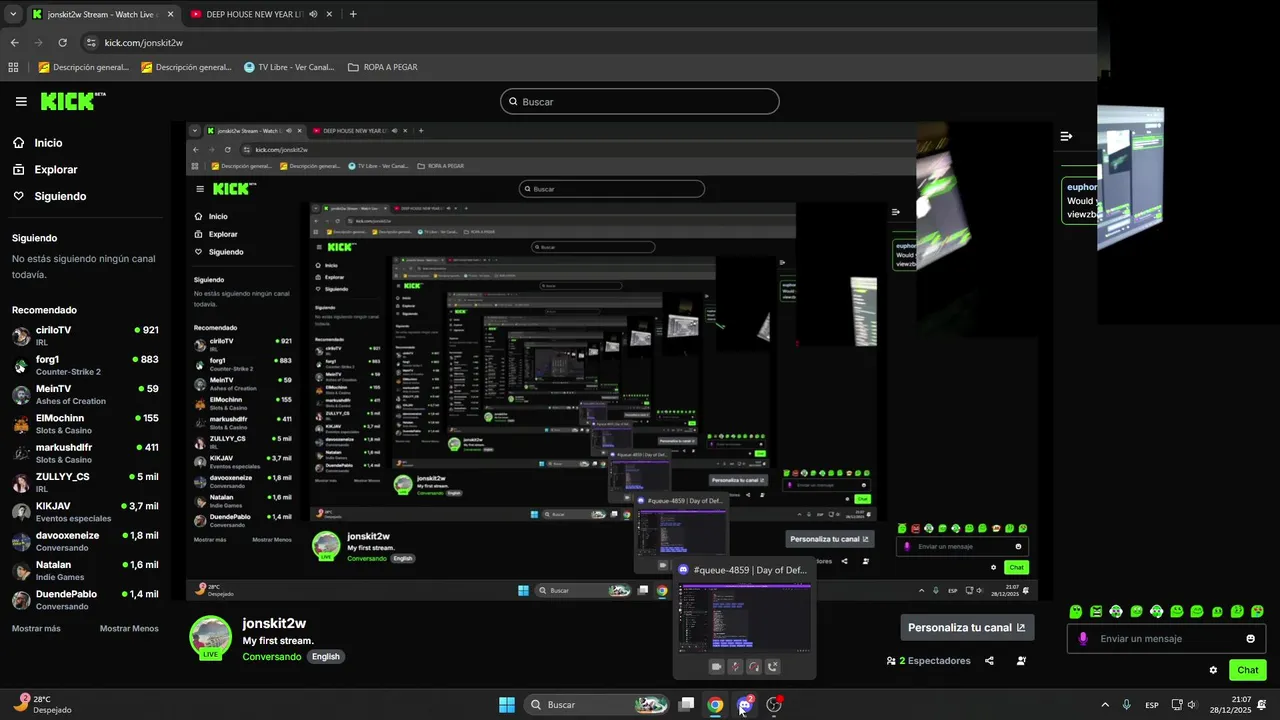Screen dimensions: 1280x720
Task: Click the Conversando category link
Action: coord(272,657)
